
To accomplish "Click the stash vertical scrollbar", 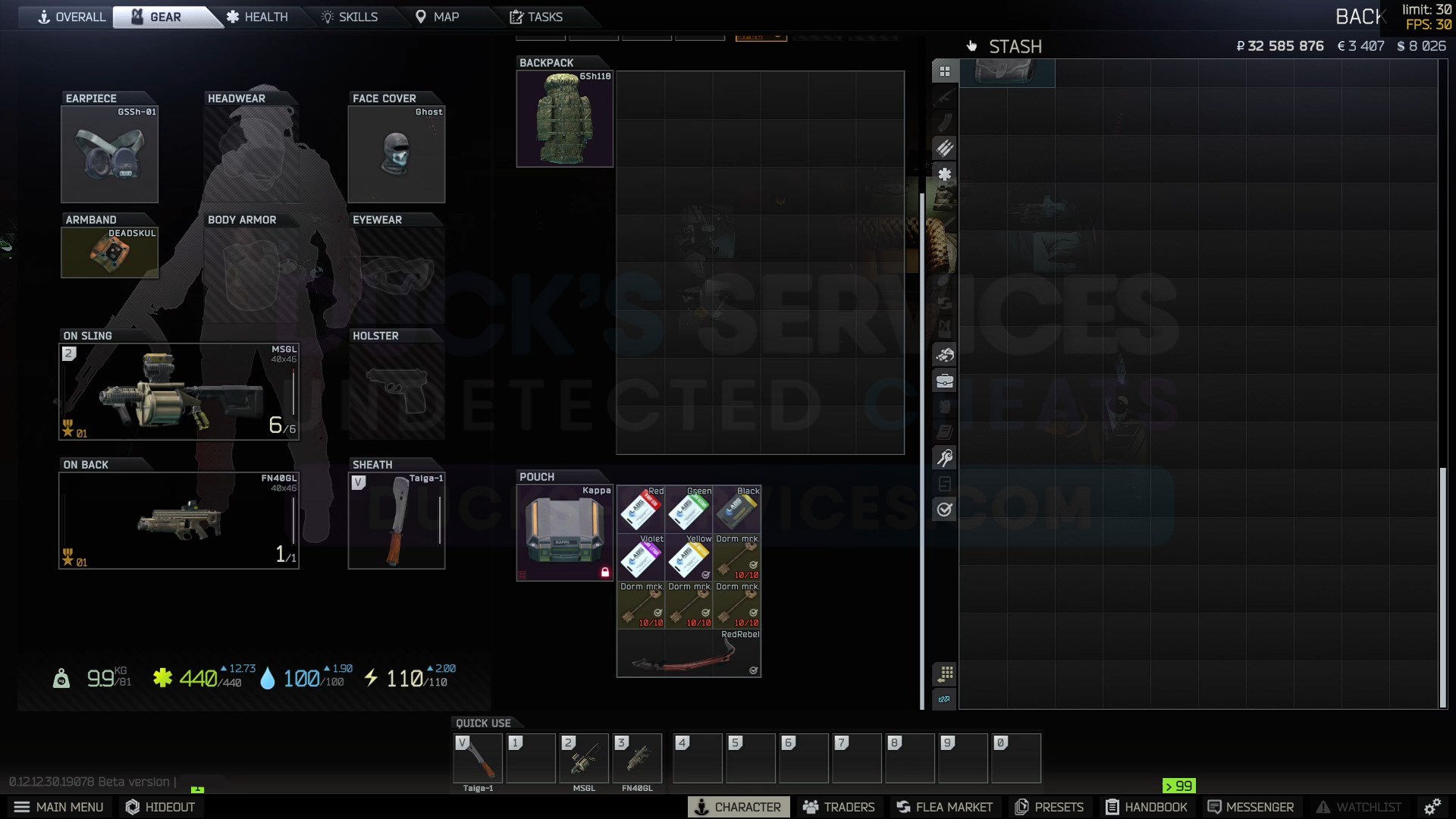I will (x=1443, y=588).
